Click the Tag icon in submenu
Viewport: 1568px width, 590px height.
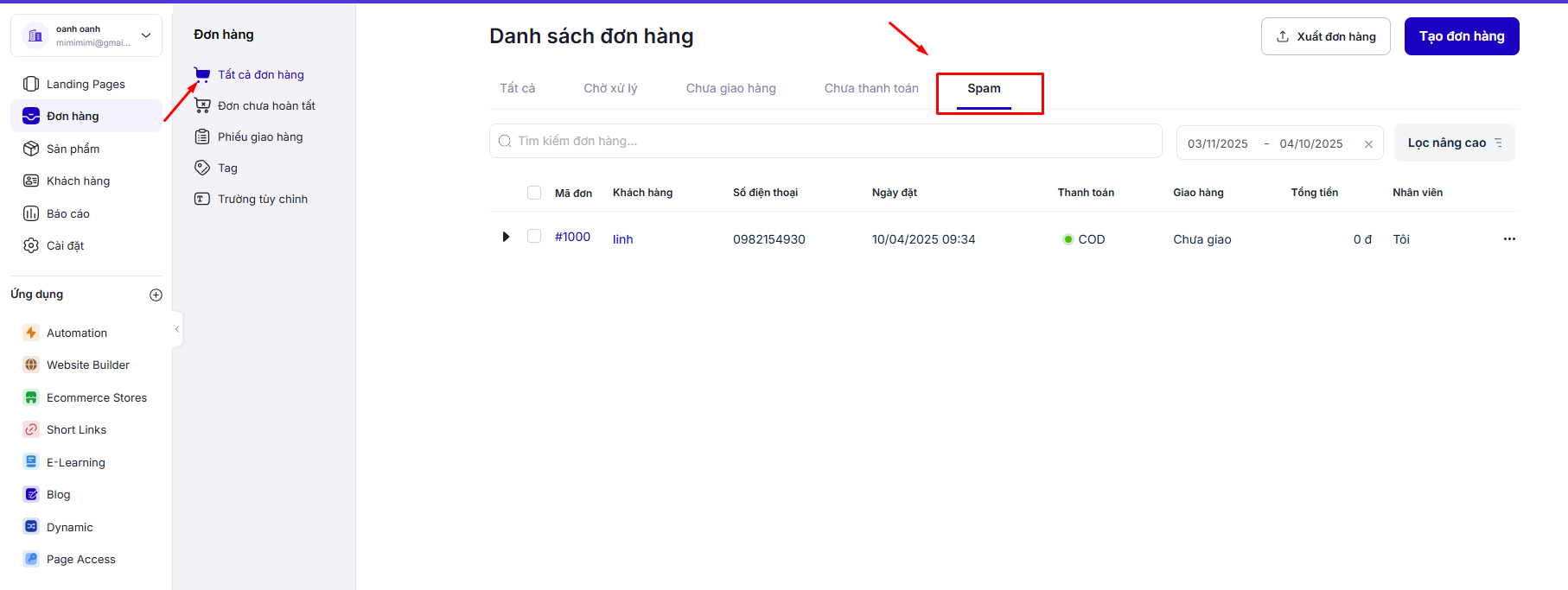point(202,168)
